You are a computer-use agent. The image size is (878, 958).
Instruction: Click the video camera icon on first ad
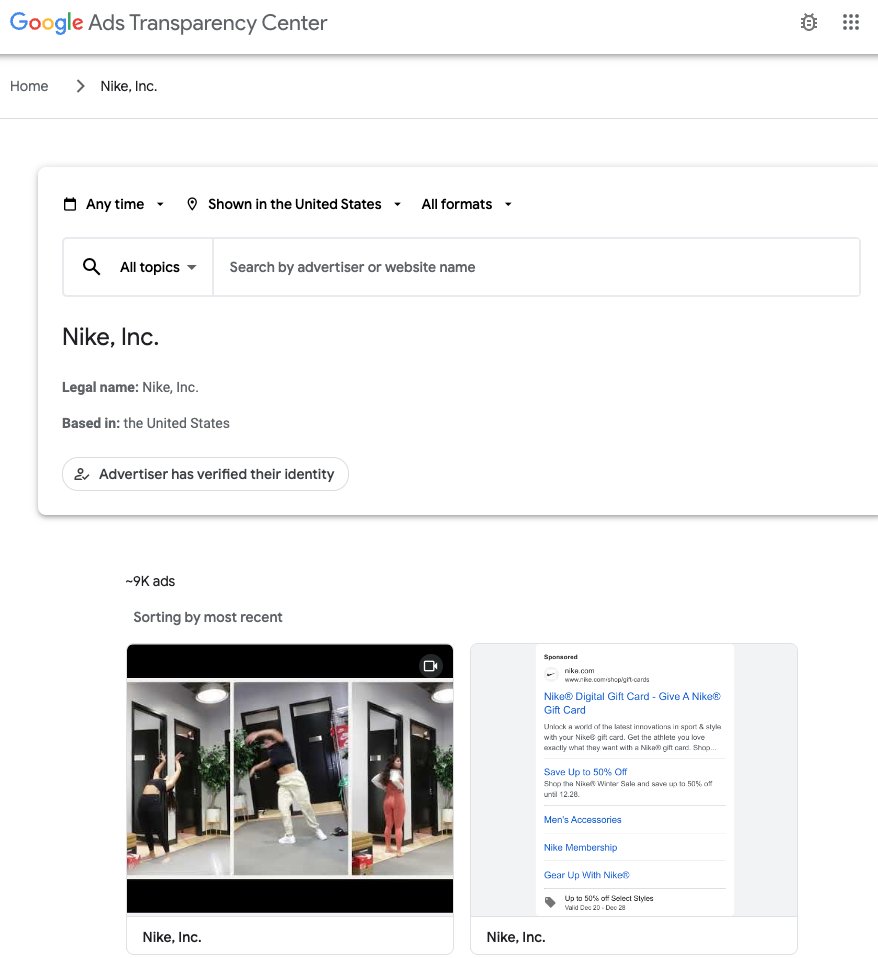tap(431, 666)
